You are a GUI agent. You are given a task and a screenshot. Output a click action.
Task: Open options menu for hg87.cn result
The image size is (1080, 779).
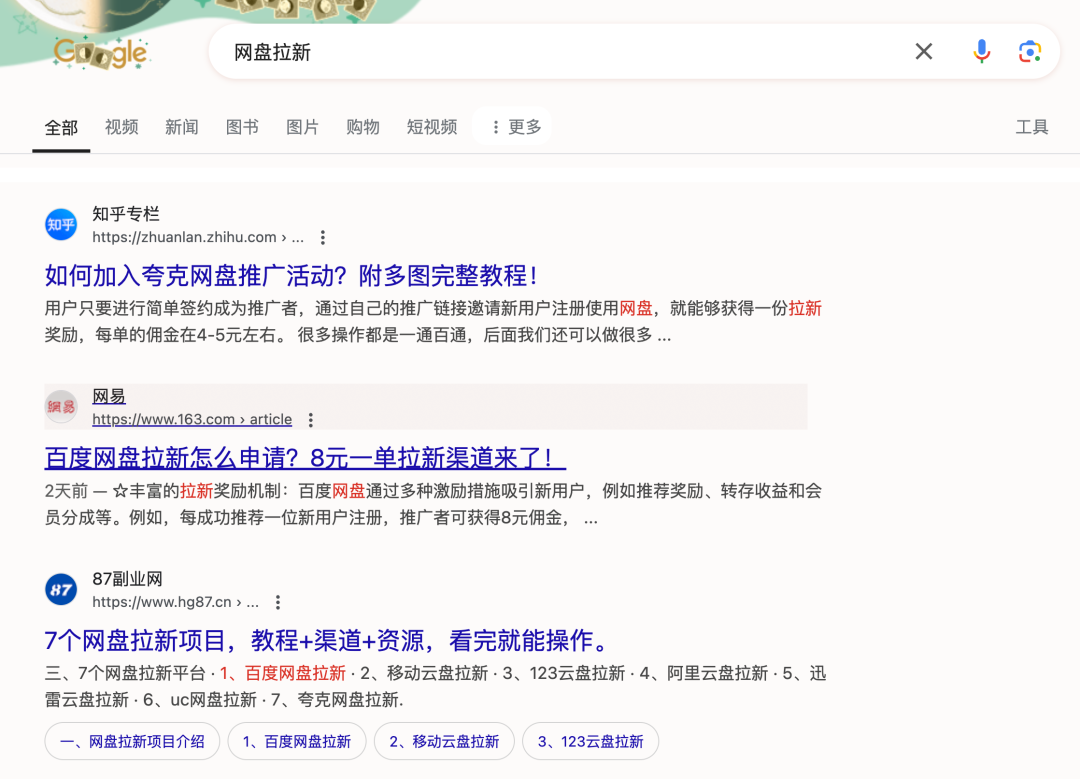click(278, 603)
